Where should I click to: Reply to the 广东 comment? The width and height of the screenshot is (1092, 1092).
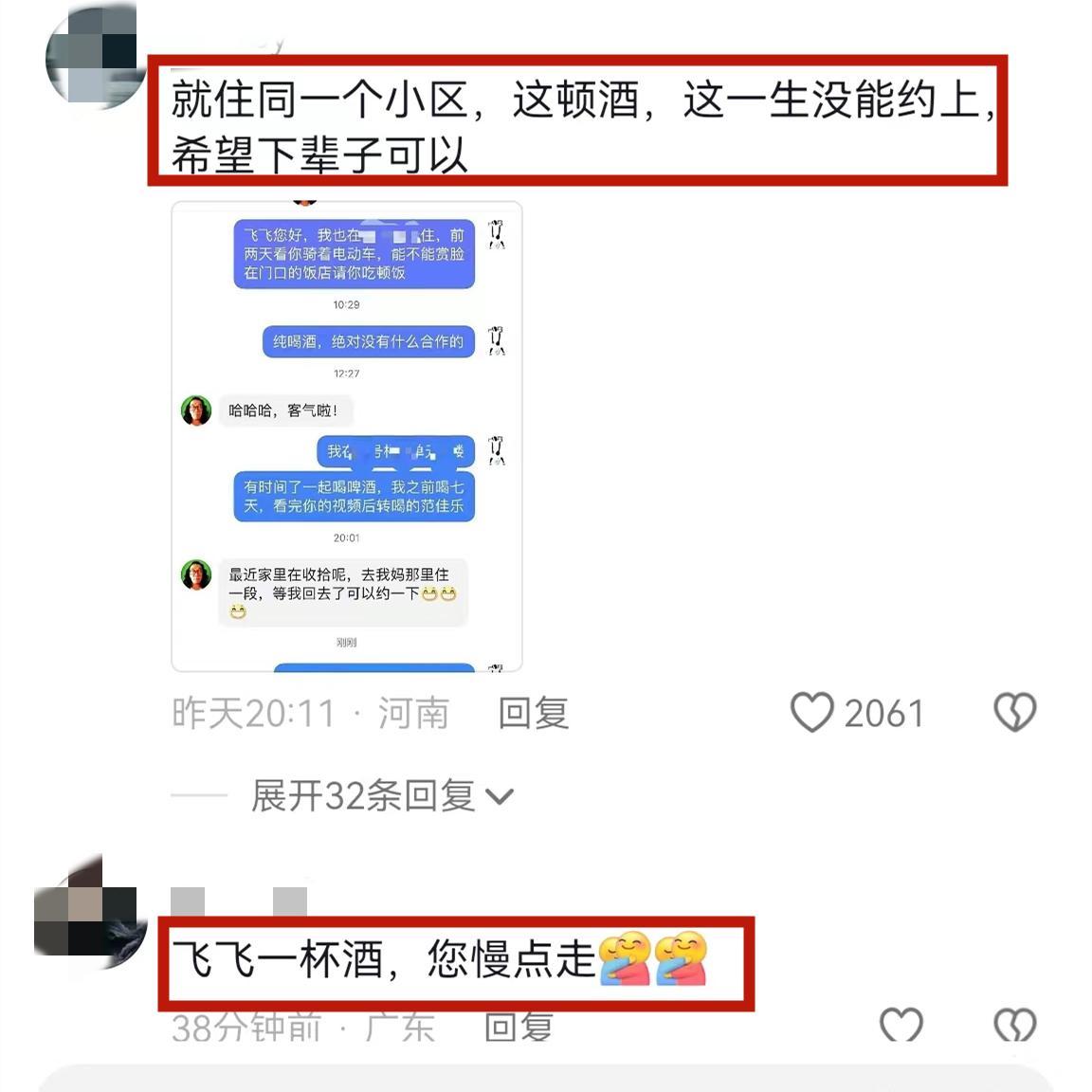click(519, 1027)
